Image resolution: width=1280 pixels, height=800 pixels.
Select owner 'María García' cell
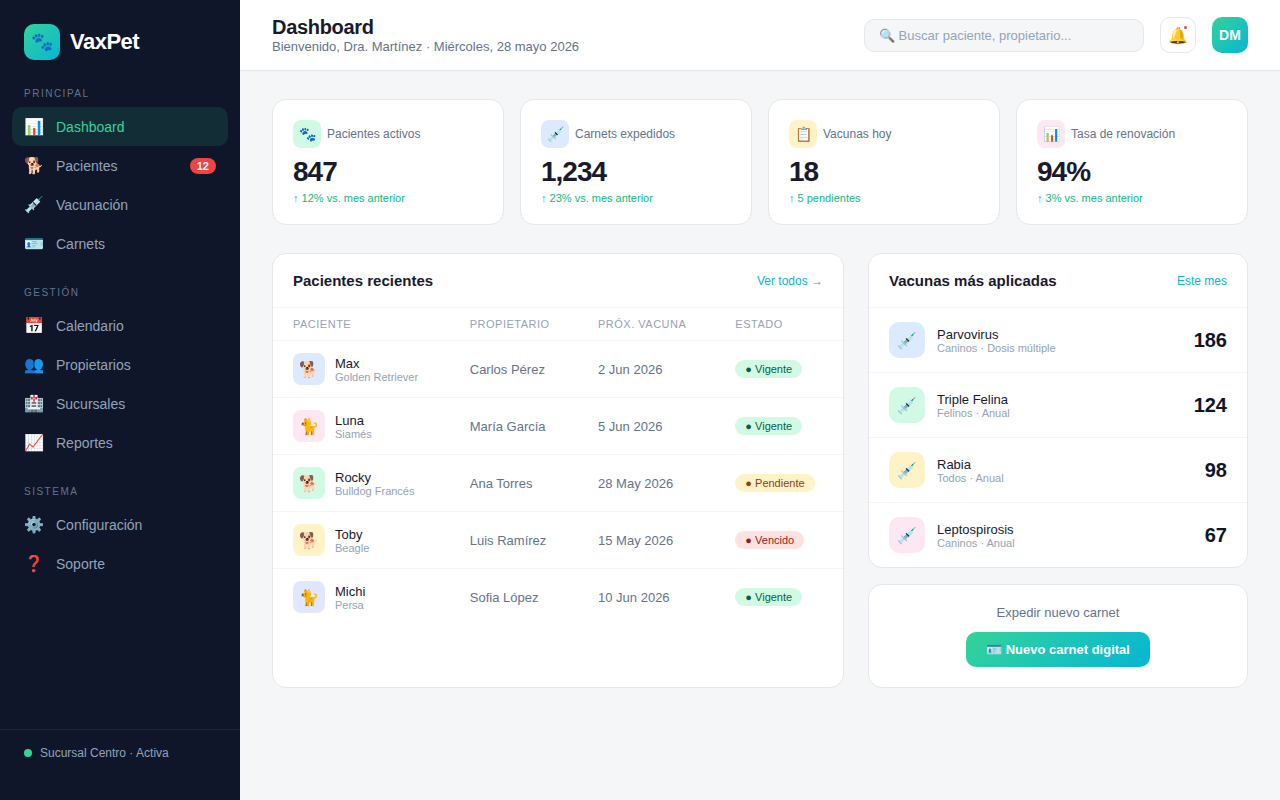pos(508,426)
